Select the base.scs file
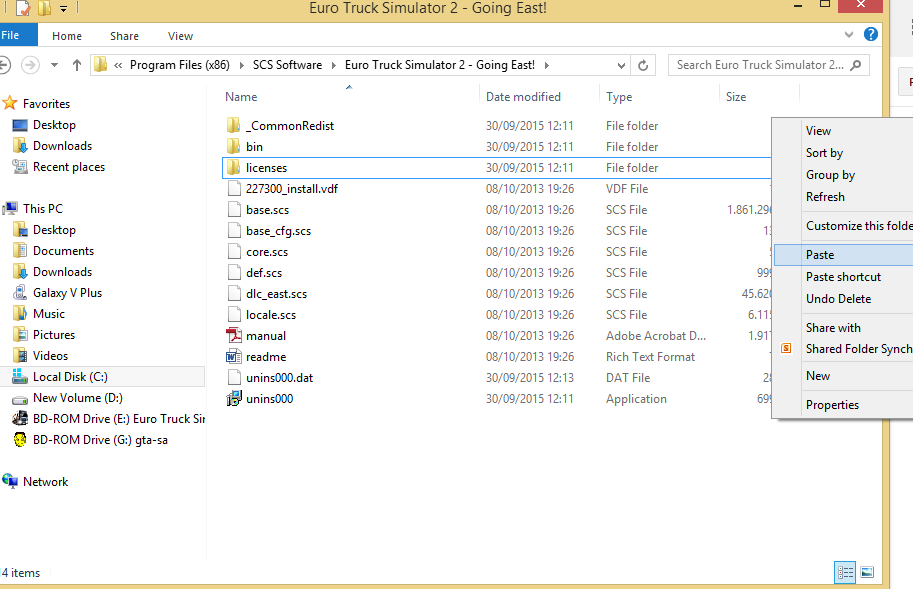913x589 pixels. pos(267,210)
